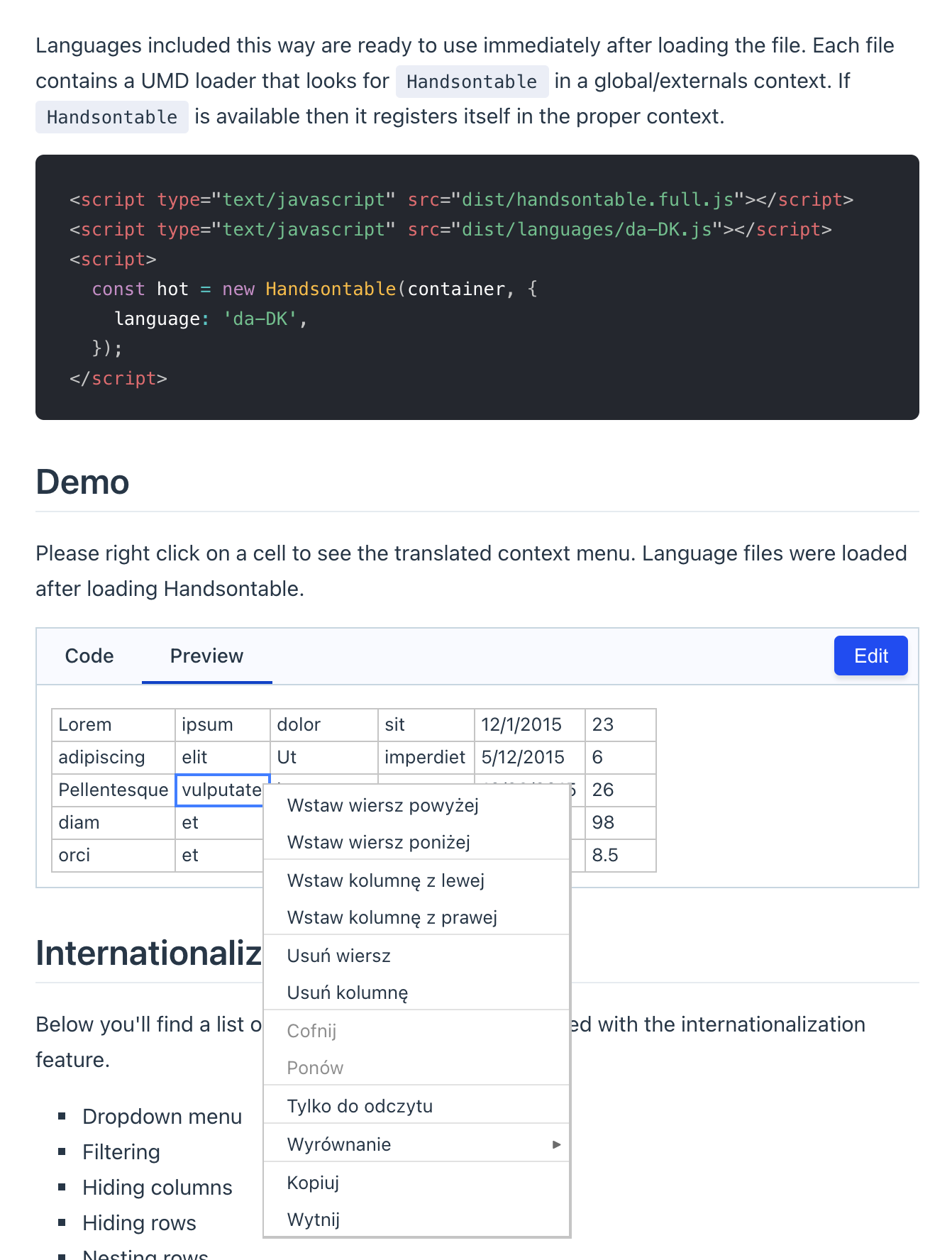Choose 'Wytnij' from the context menu
This screenshot has width=952, height=1260.
click(x=416, y=1220)
